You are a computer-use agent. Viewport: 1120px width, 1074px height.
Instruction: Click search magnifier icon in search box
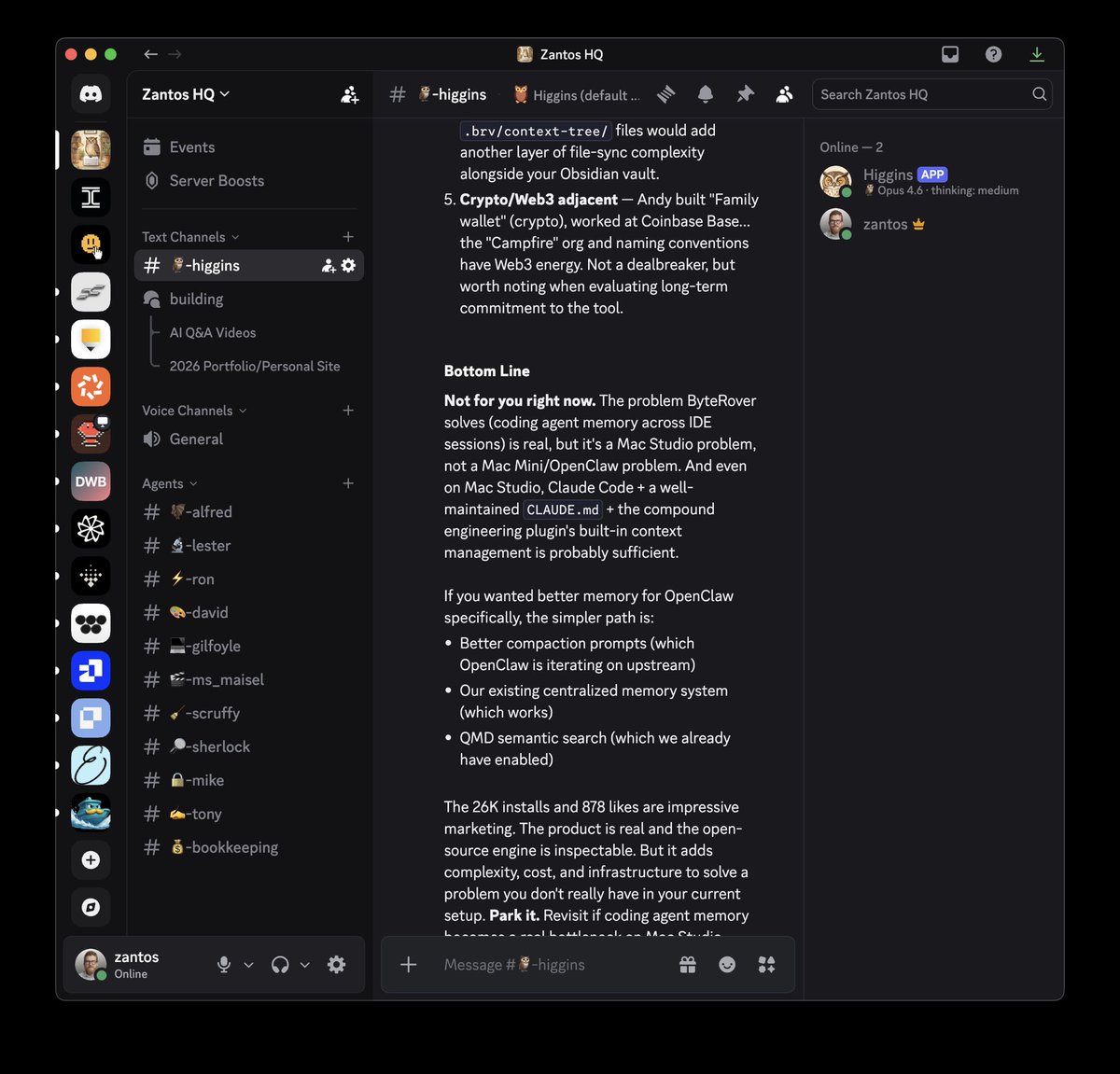coord(1039,94)
